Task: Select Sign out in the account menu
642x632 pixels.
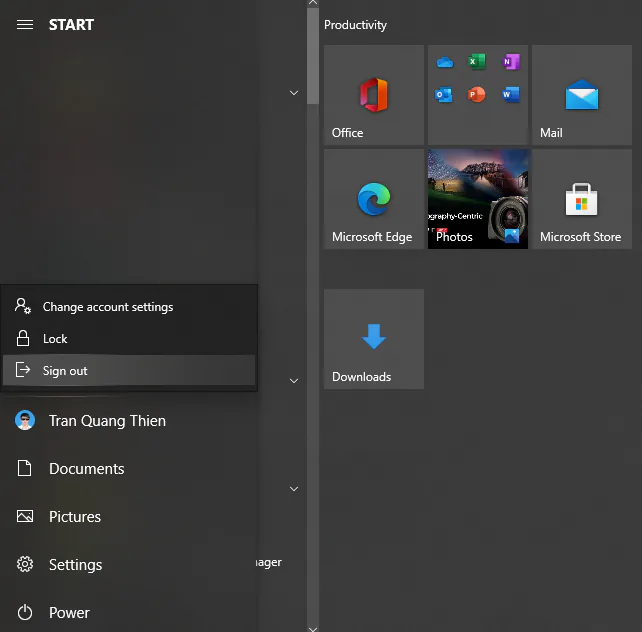Action: [x=129, y=370]
